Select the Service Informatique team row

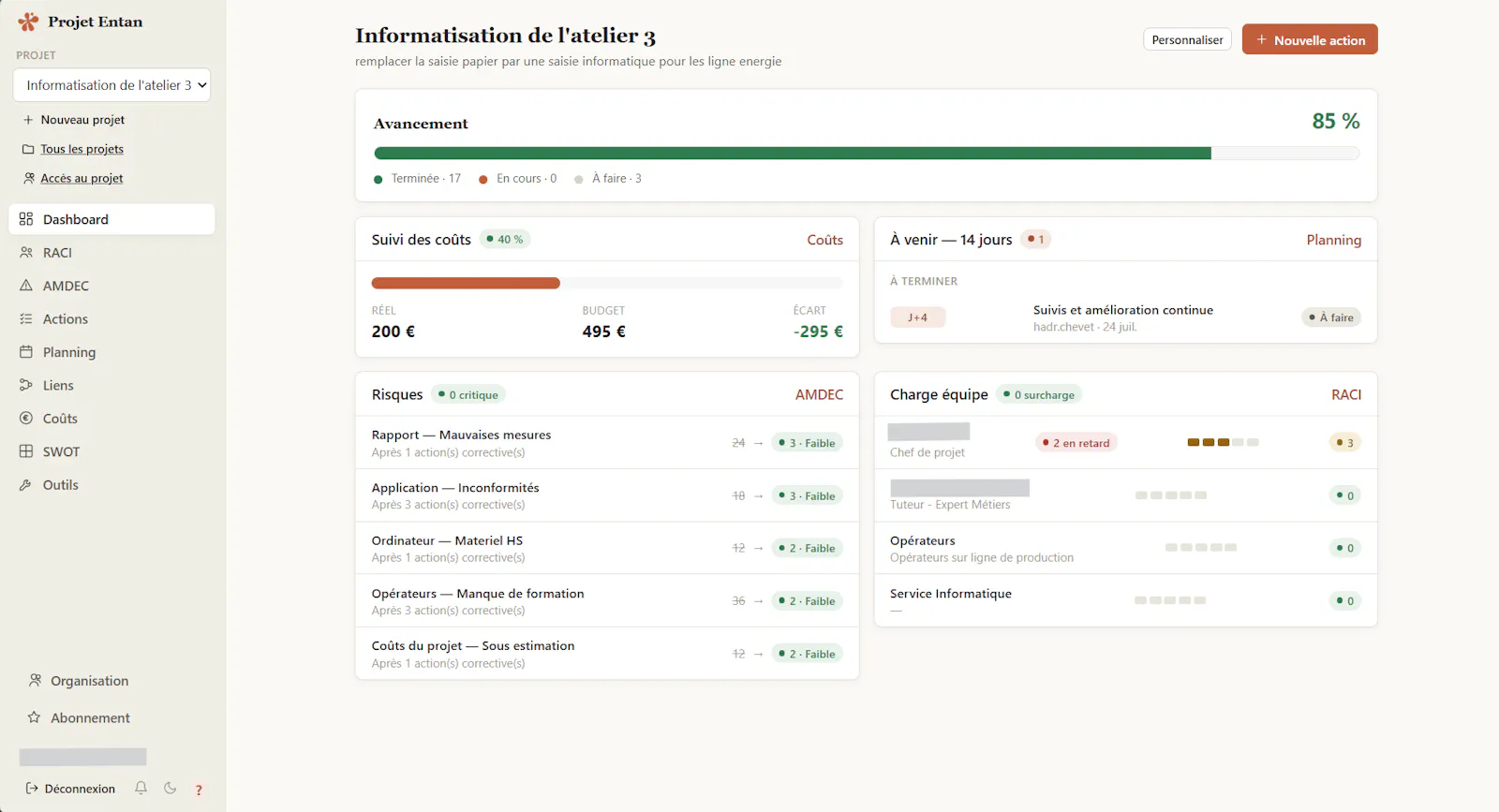click(x=1125, y=600)
